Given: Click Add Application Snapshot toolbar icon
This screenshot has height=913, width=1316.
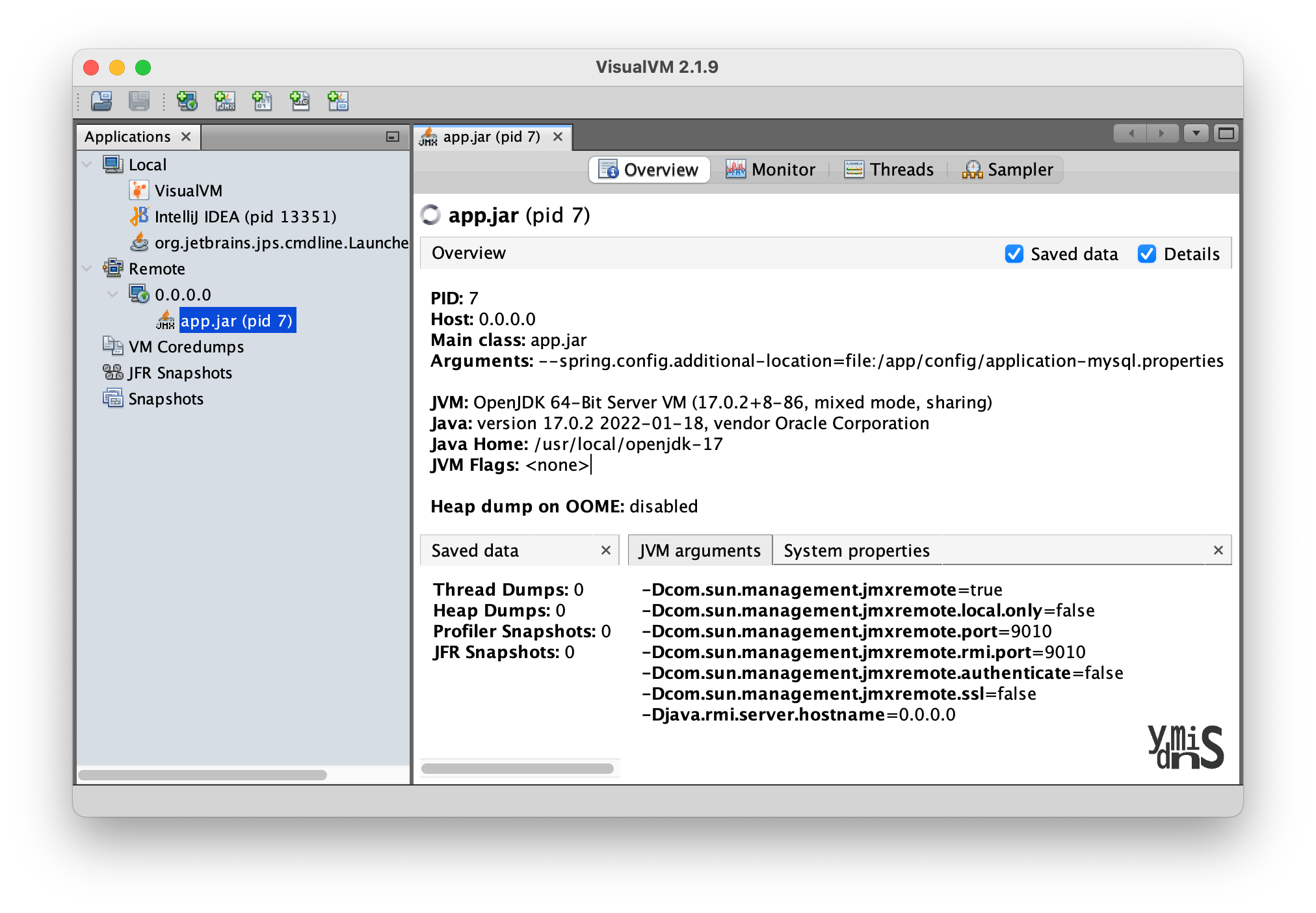Looking at the screenshot, I should click(338, 101).
